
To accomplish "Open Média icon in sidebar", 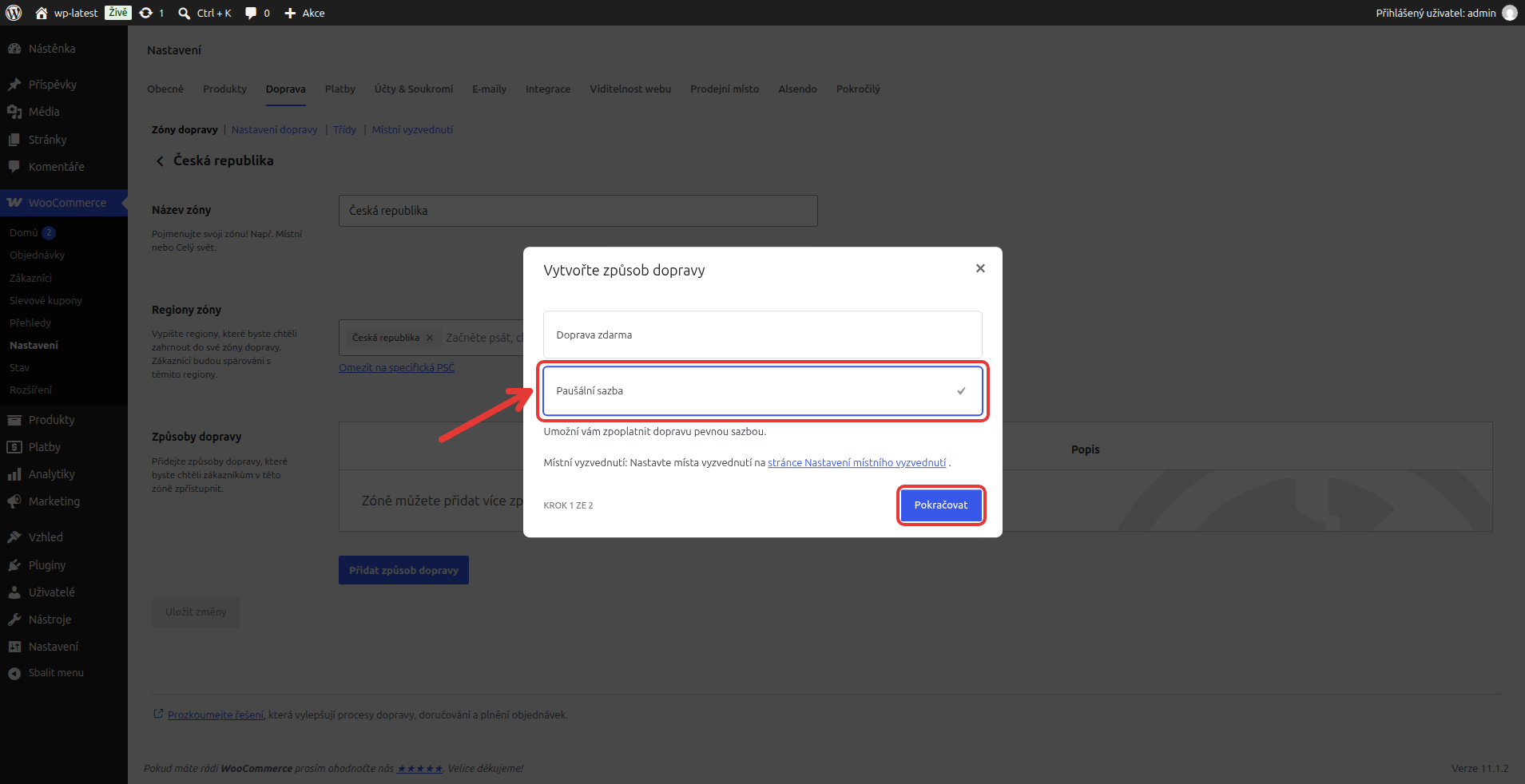I will point(14,112).
